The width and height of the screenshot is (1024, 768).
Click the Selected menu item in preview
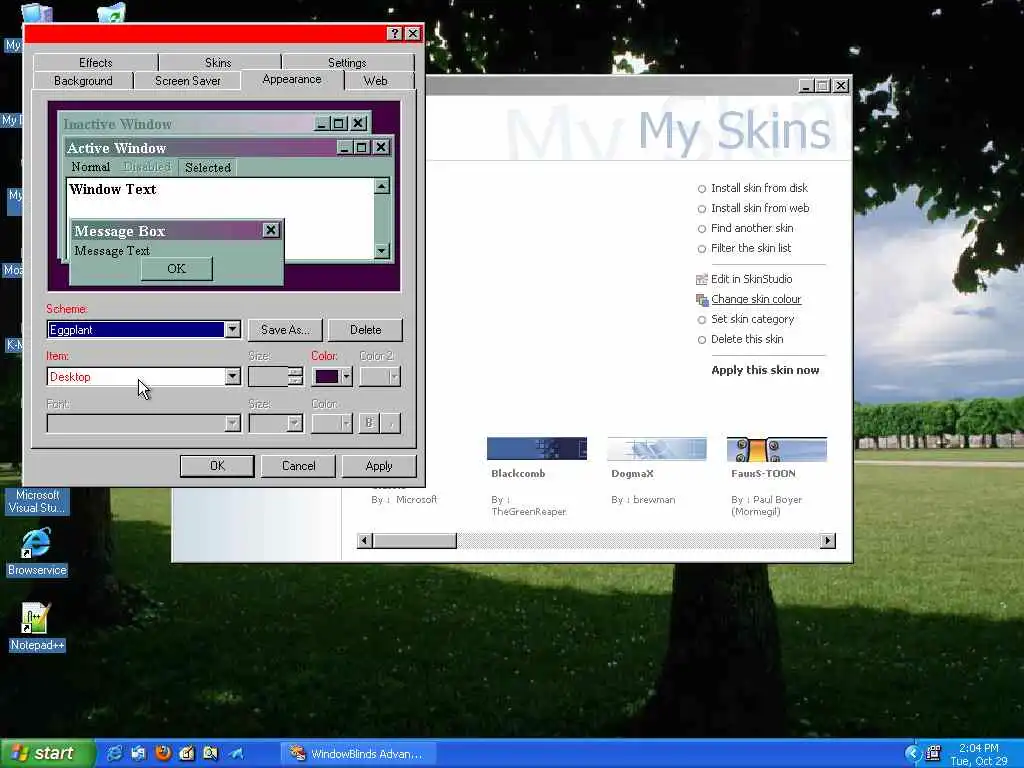pyautogui.click(x=208, y=167)
